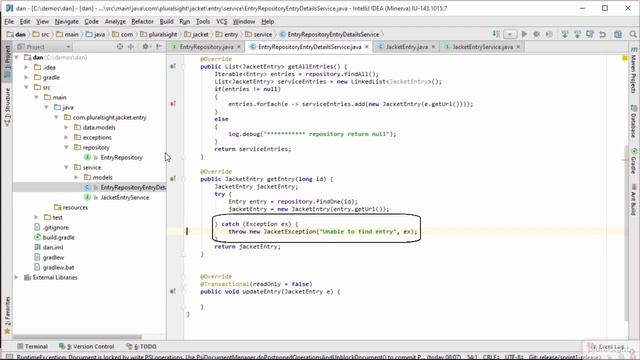The width and height of the screenshot is (640, 360).
Task: Toggle the Ant Build tool window
Action: 633,200
